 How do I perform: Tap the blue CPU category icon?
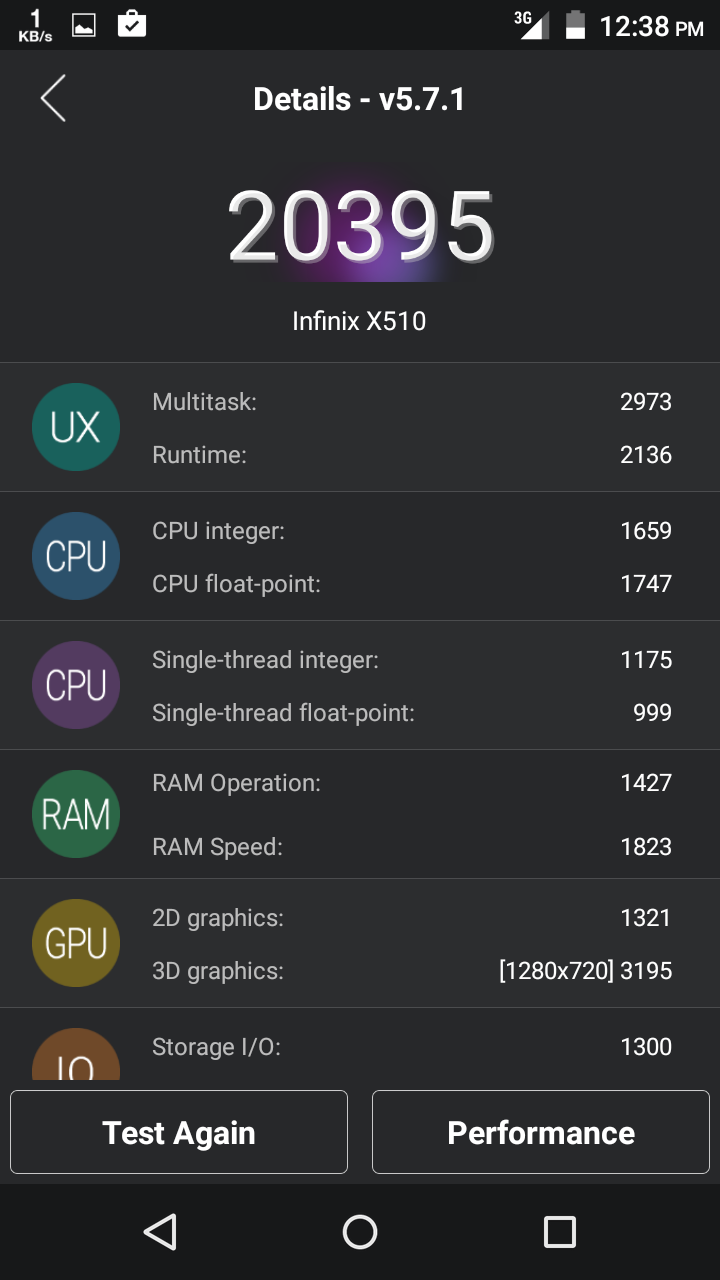[76, 556]
